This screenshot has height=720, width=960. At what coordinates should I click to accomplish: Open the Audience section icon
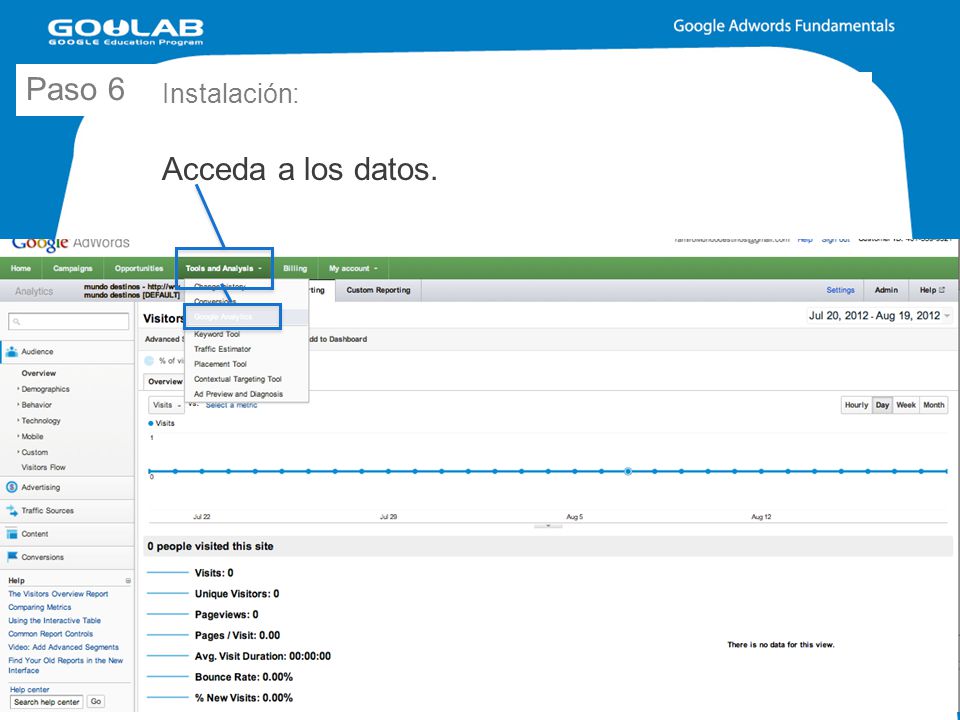11,351
